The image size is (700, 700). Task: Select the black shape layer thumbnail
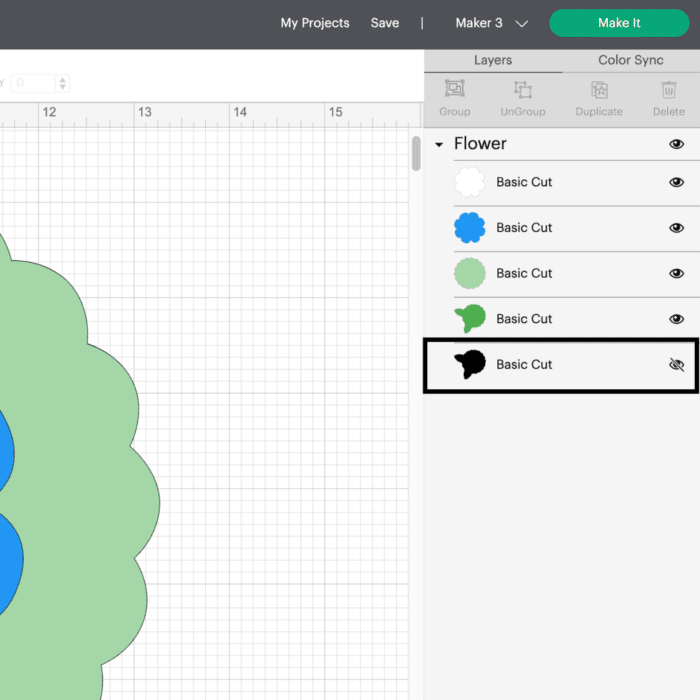click(470, 364)
